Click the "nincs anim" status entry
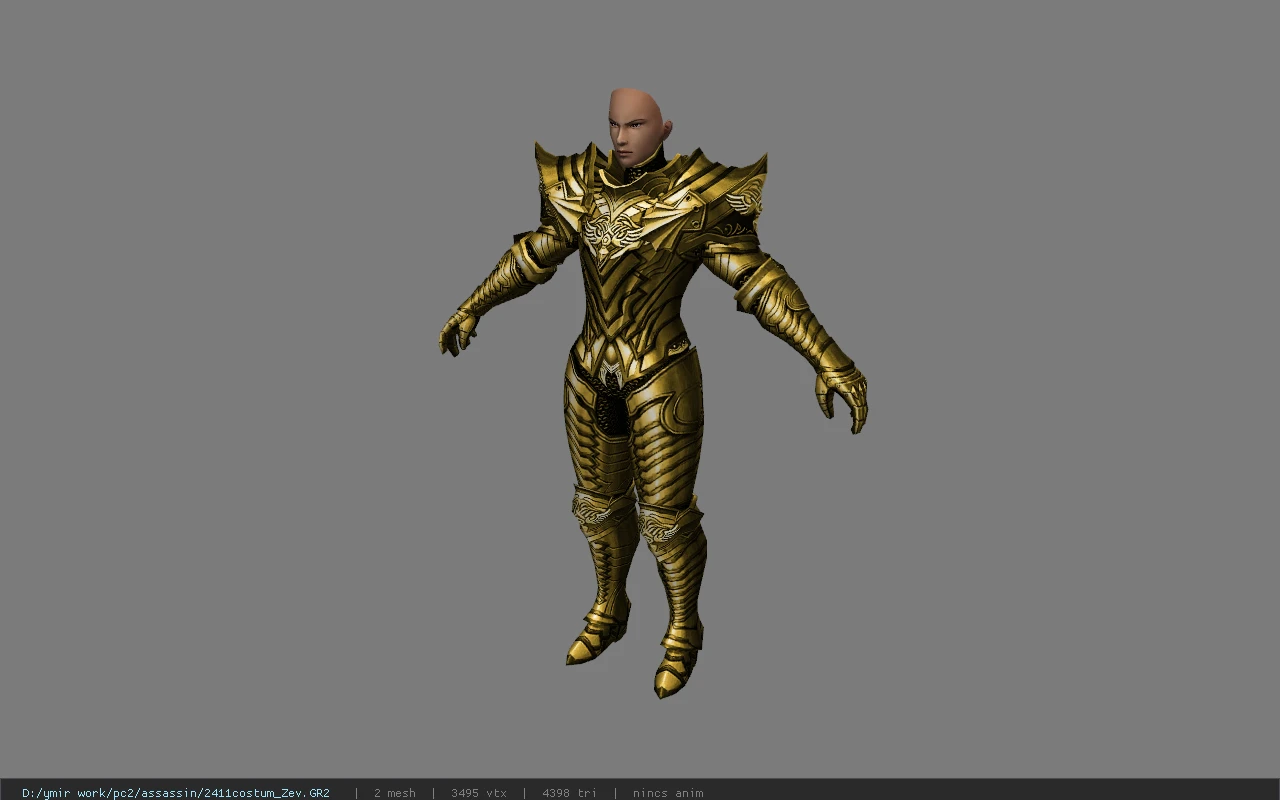Image resolution: width=1280 pixels, height=800 pixels. tap(668, 793)
